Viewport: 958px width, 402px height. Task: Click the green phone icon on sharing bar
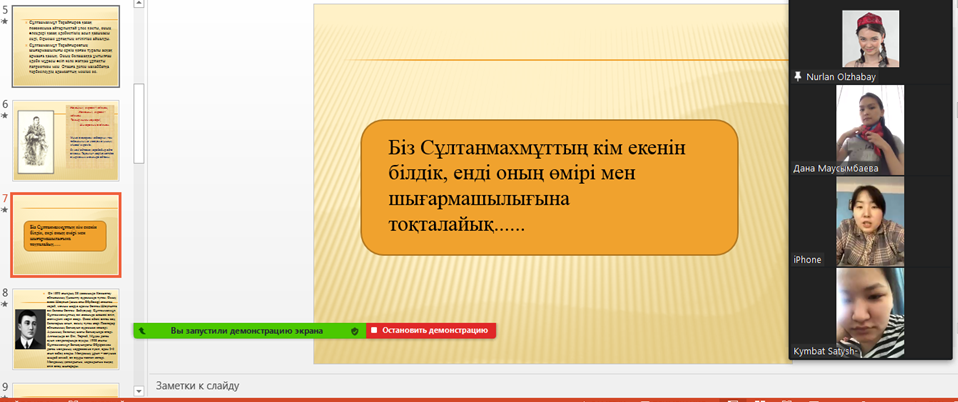pos(142,330)
